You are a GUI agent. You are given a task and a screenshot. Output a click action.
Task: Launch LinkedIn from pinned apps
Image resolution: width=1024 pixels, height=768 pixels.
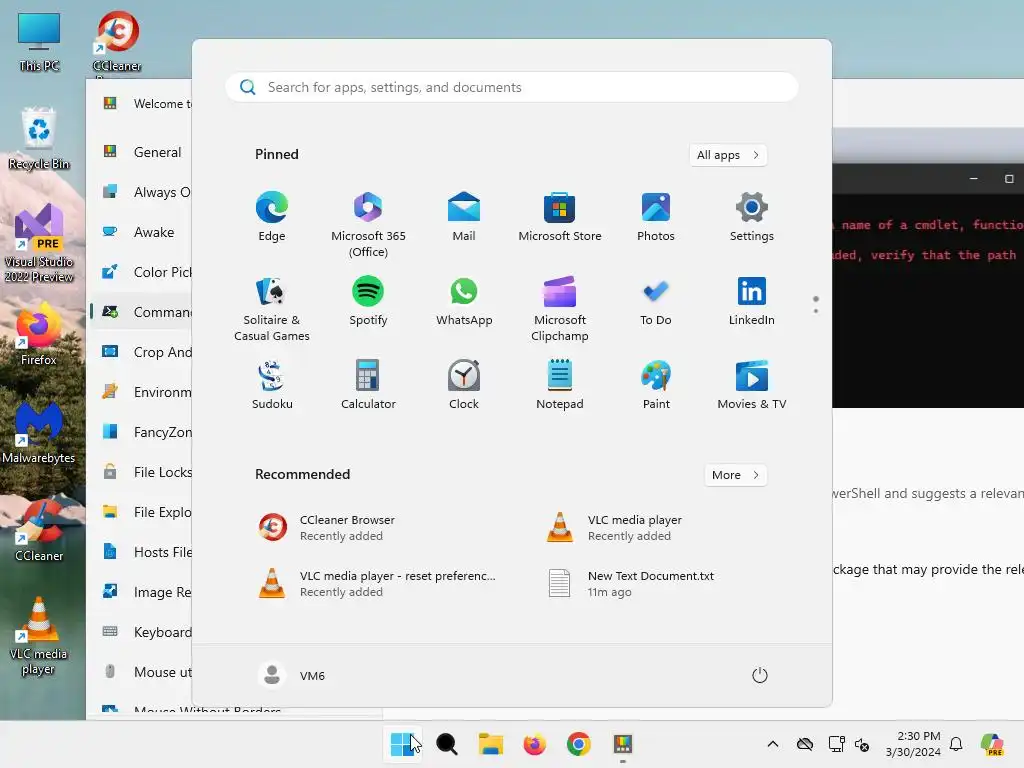click(x=752, y=301)
